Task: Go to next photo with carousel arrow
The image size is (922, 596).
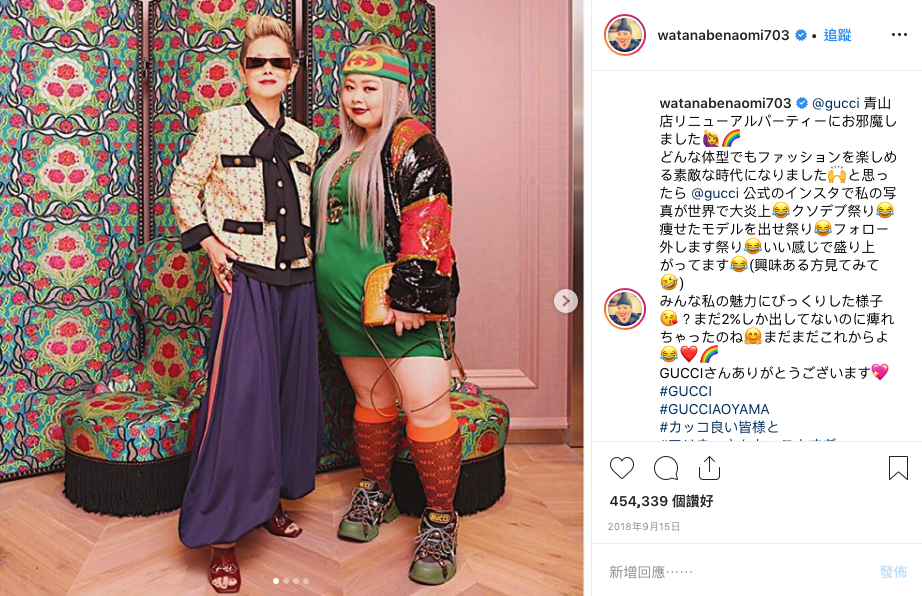Action: [x=566, y=301]
